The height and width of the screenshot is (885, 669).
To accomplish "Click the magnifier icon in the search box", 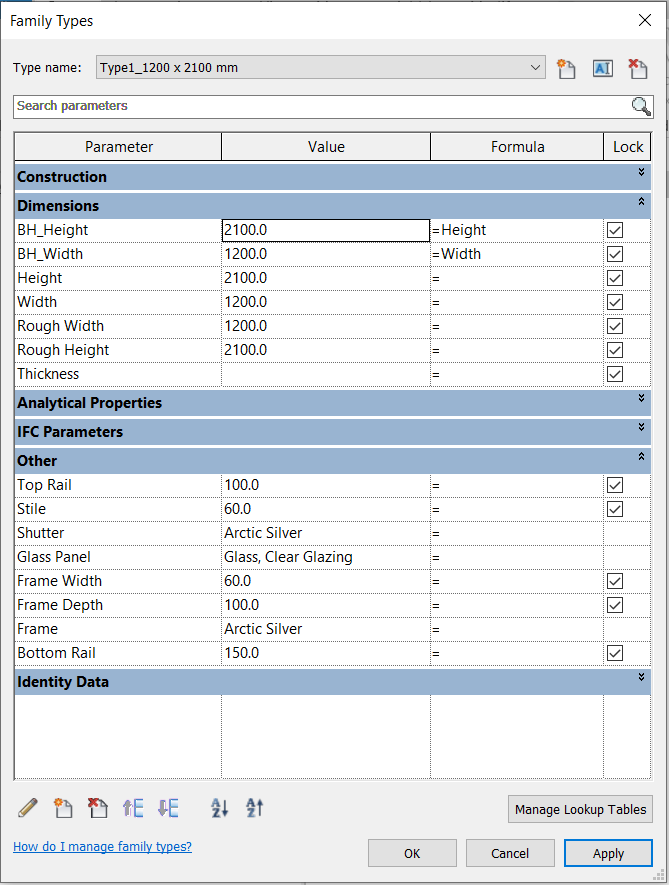I will 640,107.
